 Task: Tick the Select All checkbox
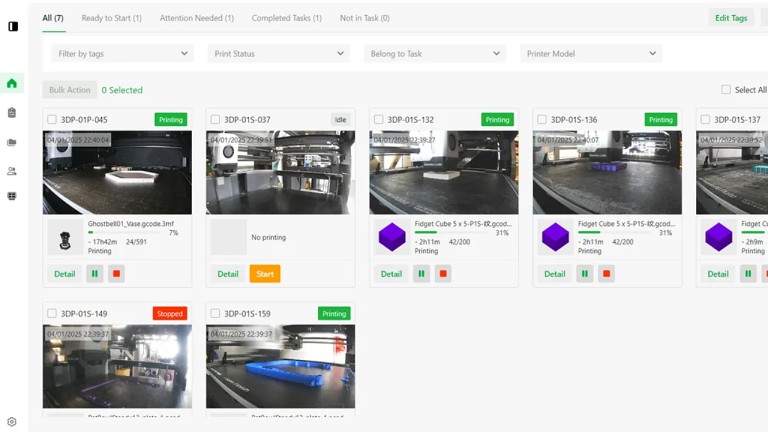(726, 90)
